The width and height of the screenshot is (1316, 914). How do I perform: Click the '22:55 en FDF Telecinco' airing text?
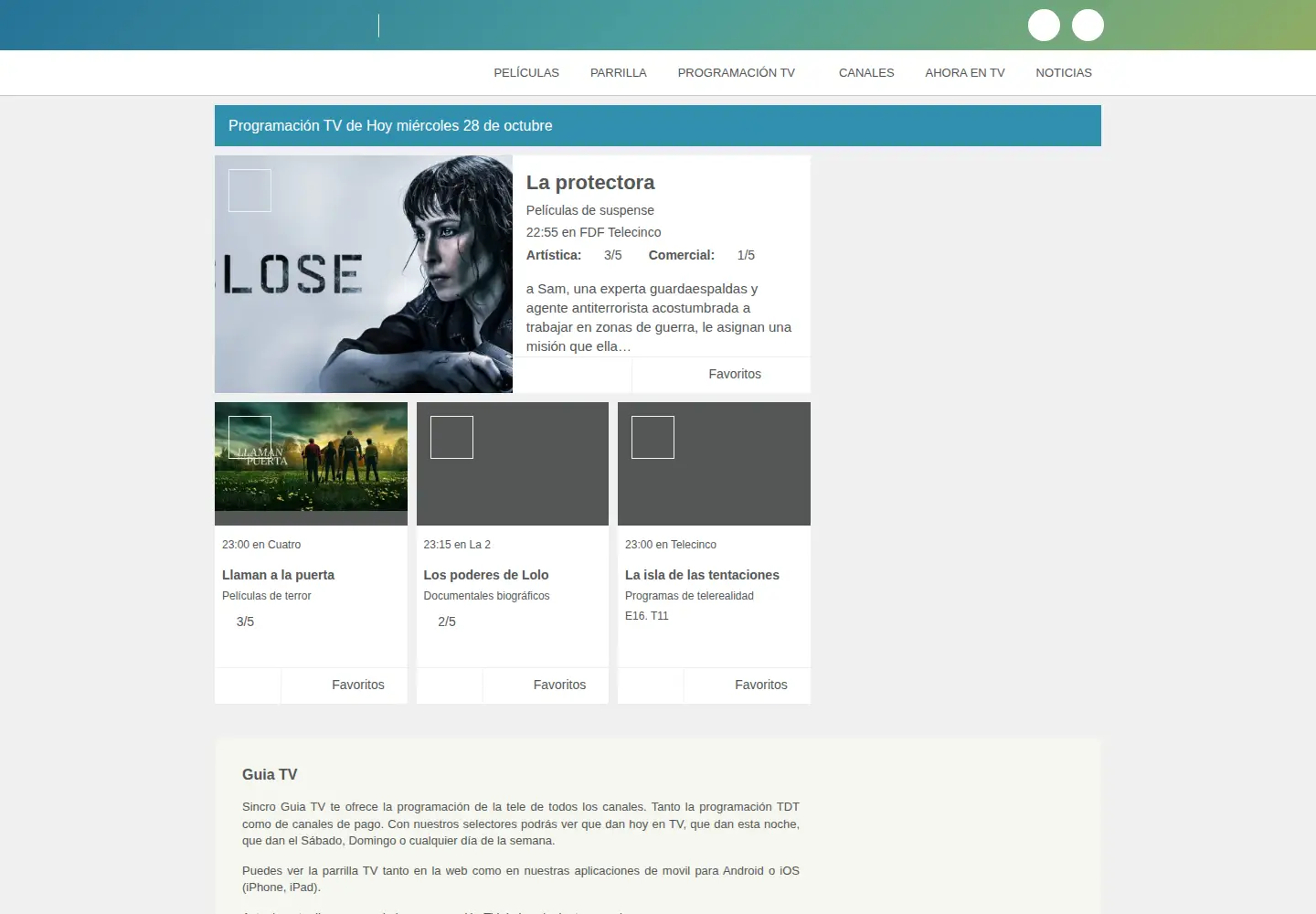pyautogui.click(x=593, y=232)
